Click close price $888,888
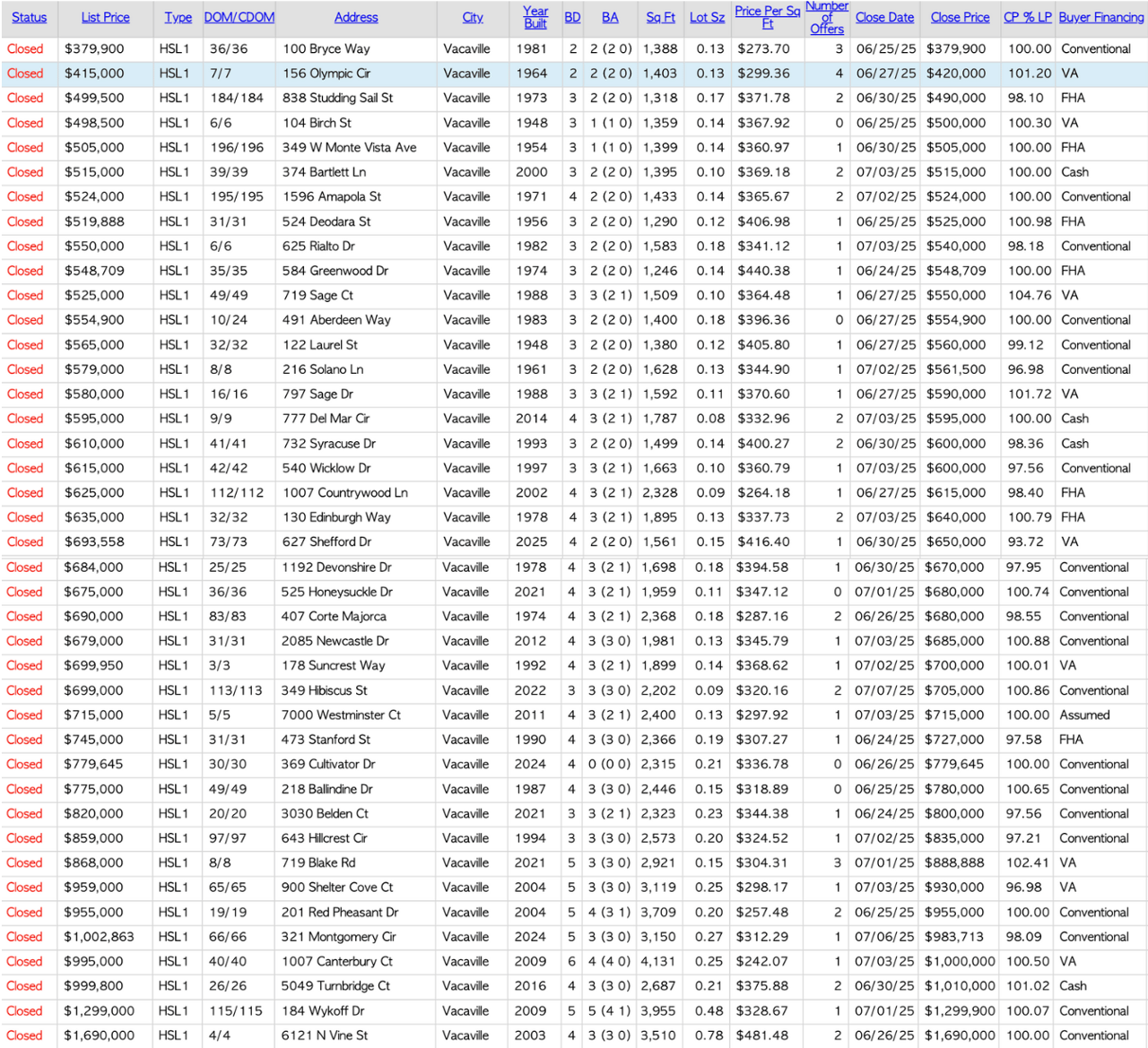Image resolution: width=1148 pixels, height=1048 pixels. click(954, 862)
